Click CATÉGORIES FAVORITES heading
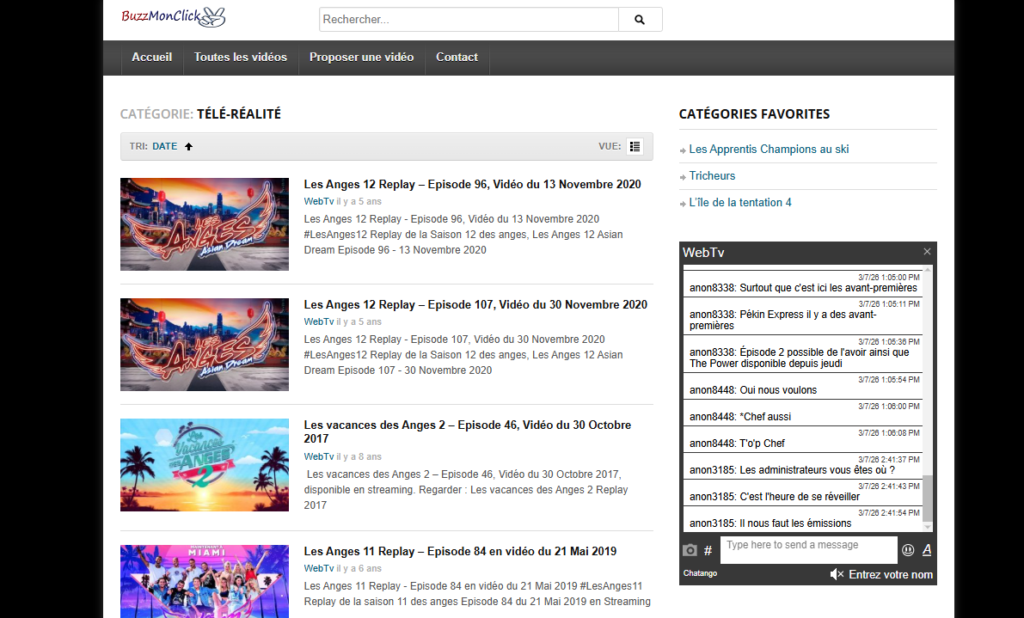 [x=754, y=114]
